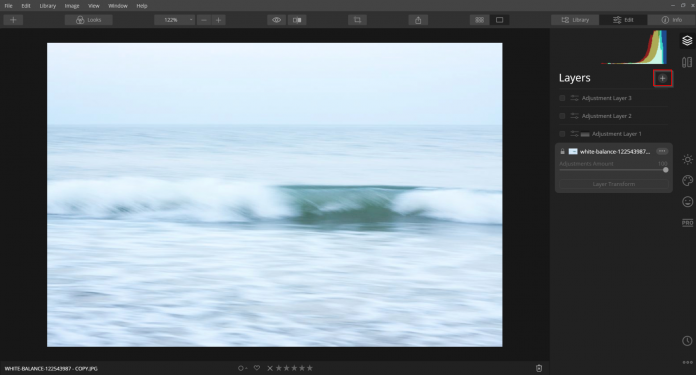This screenshot has height=375, width=696.
Task: Open the Edit menu
Action: [26, 6]
